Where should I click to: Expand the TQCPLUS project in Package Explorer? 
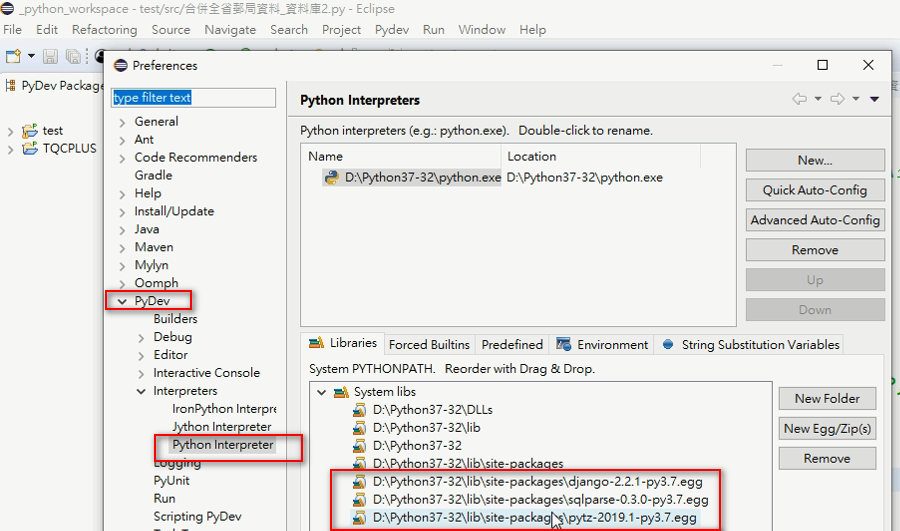click(x=10, y=149)
